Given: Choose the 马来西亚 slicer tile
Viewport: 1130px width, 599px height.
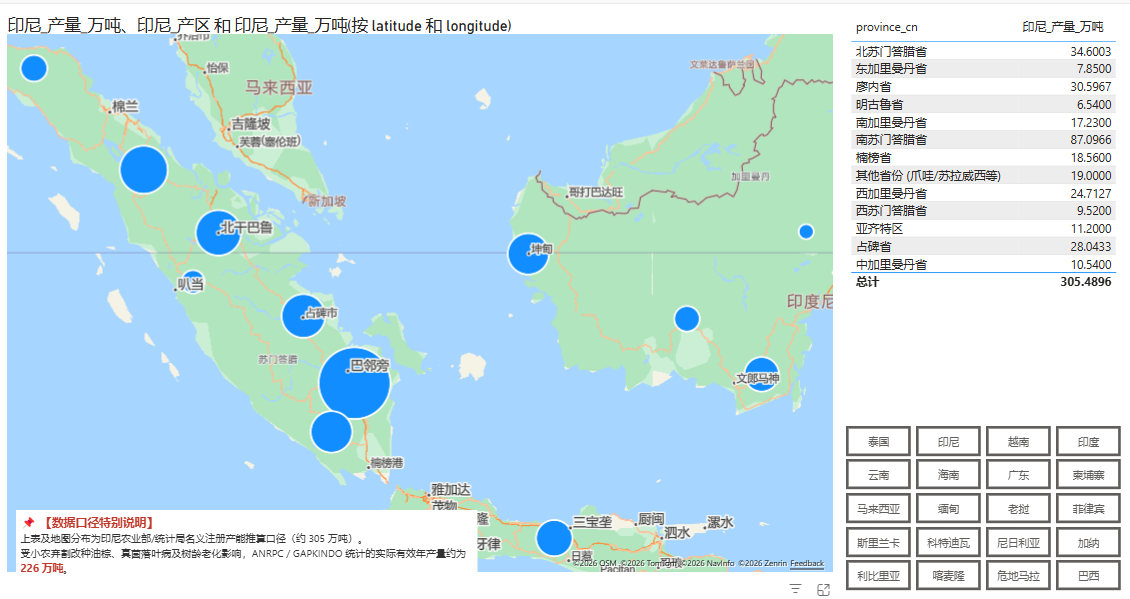Looking at the screenshot, I should point(878,508).
